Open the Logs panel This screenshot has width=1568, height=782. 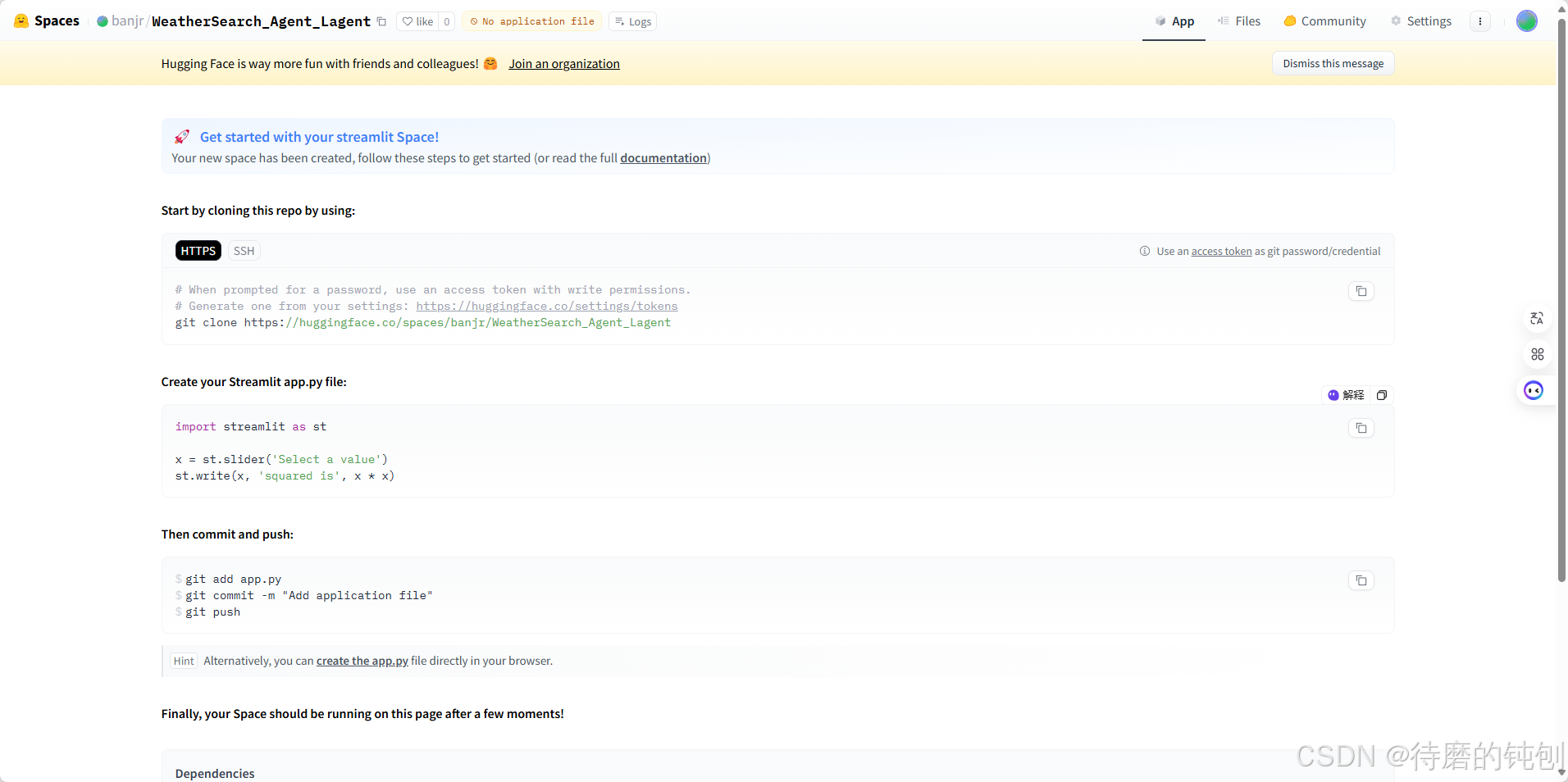pos(633,21)
